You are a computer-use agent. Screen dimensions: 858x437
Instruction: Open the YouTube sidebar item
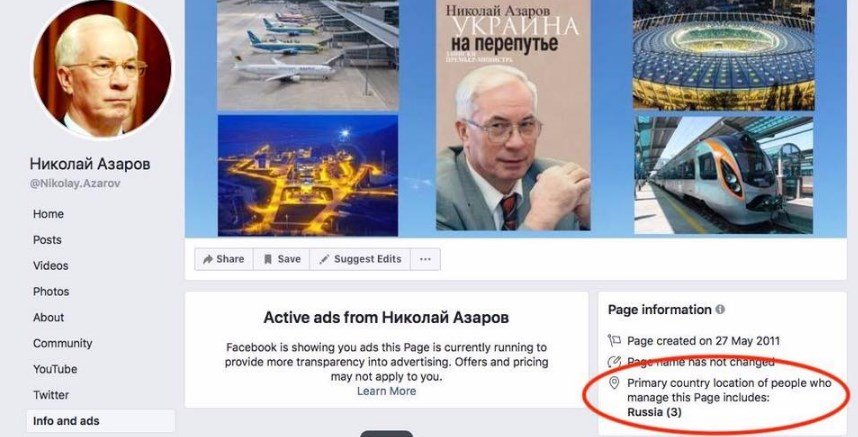point(55,369)
